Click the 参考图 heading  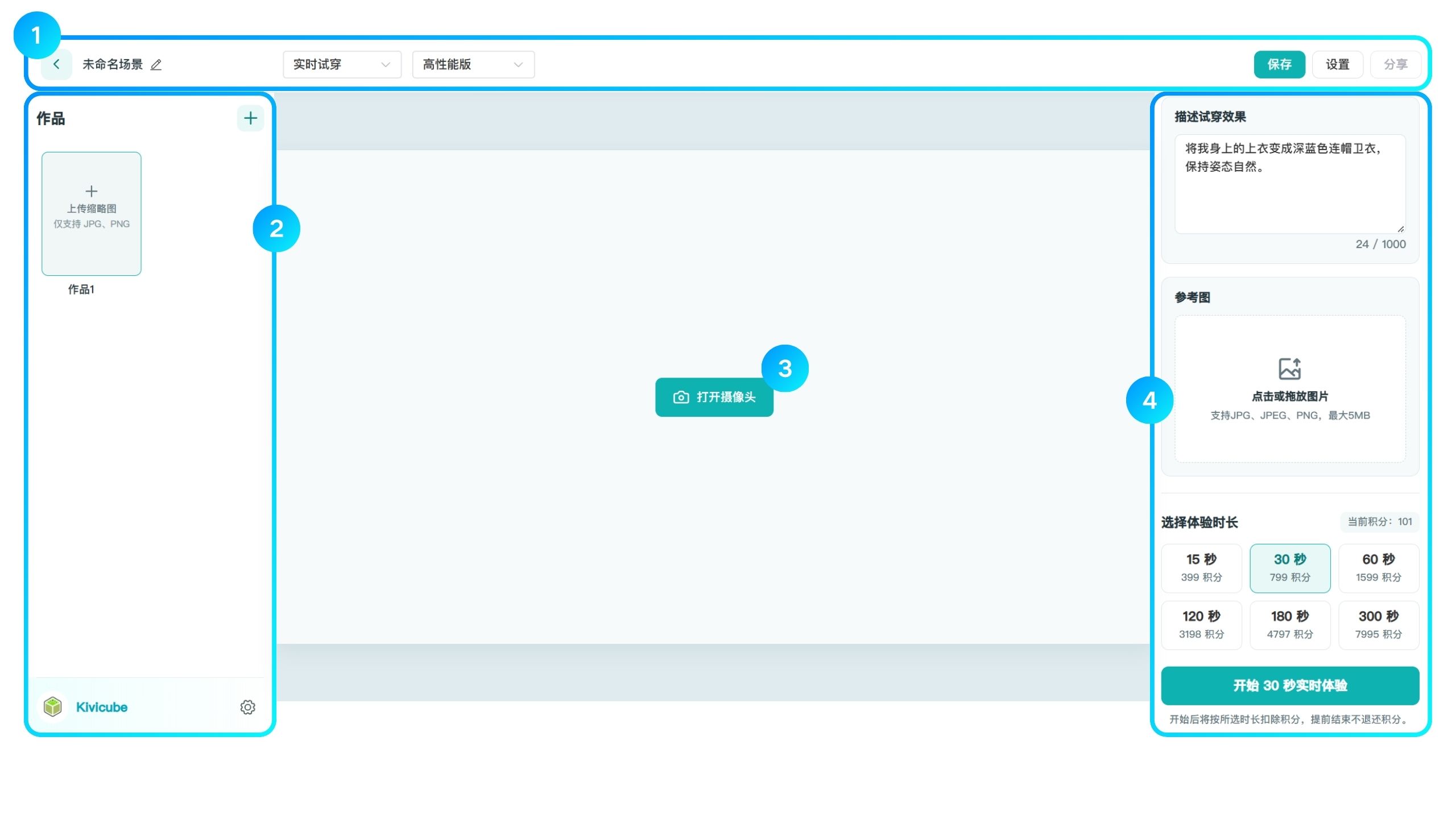point(1192,297)
